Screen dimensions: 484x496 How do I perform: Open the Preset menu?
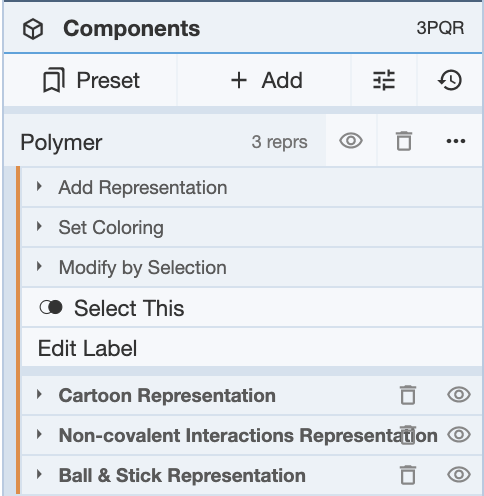[x=91, y=80]
